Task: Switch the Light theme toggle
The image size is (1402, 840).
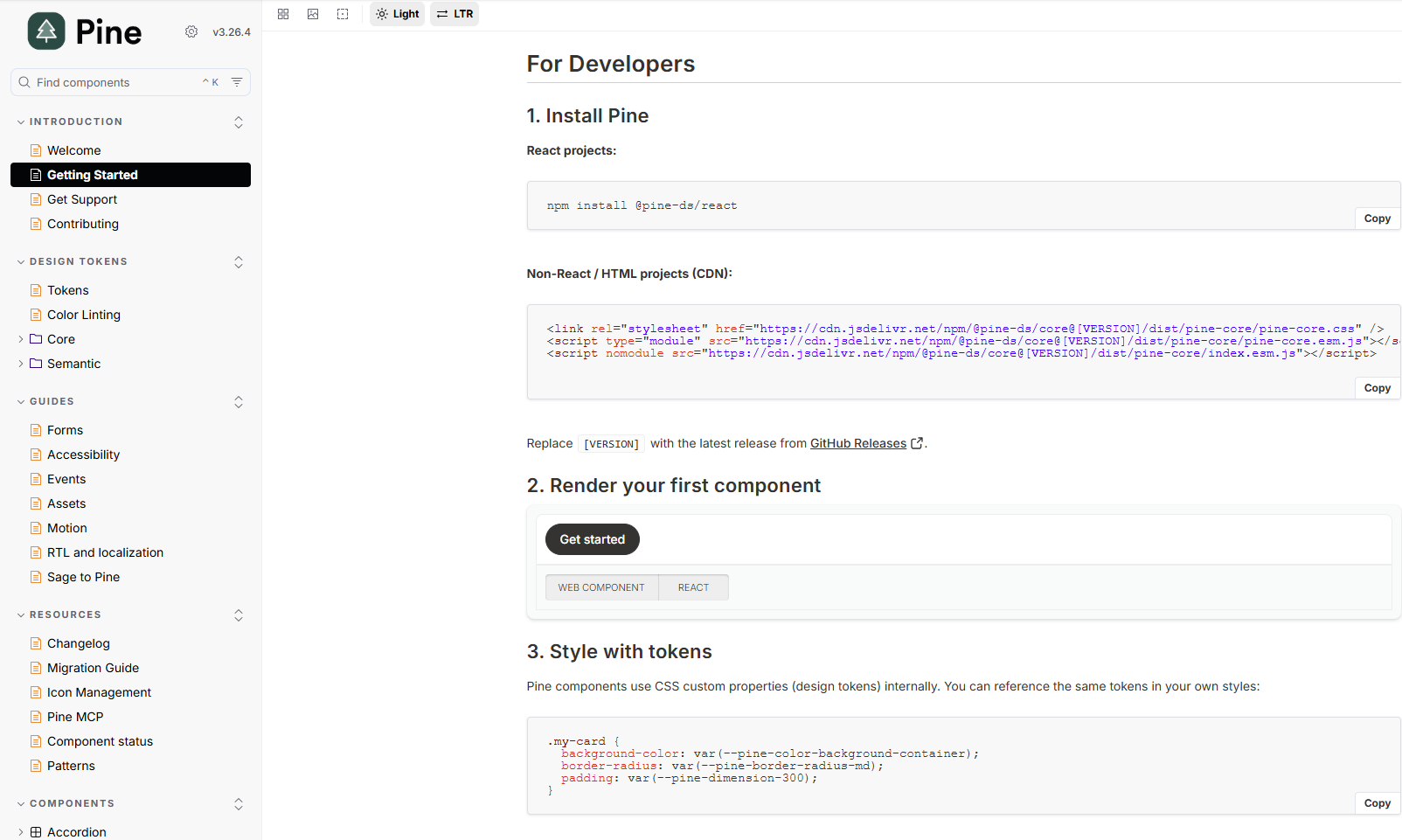Action: click(x=397, y=14)
